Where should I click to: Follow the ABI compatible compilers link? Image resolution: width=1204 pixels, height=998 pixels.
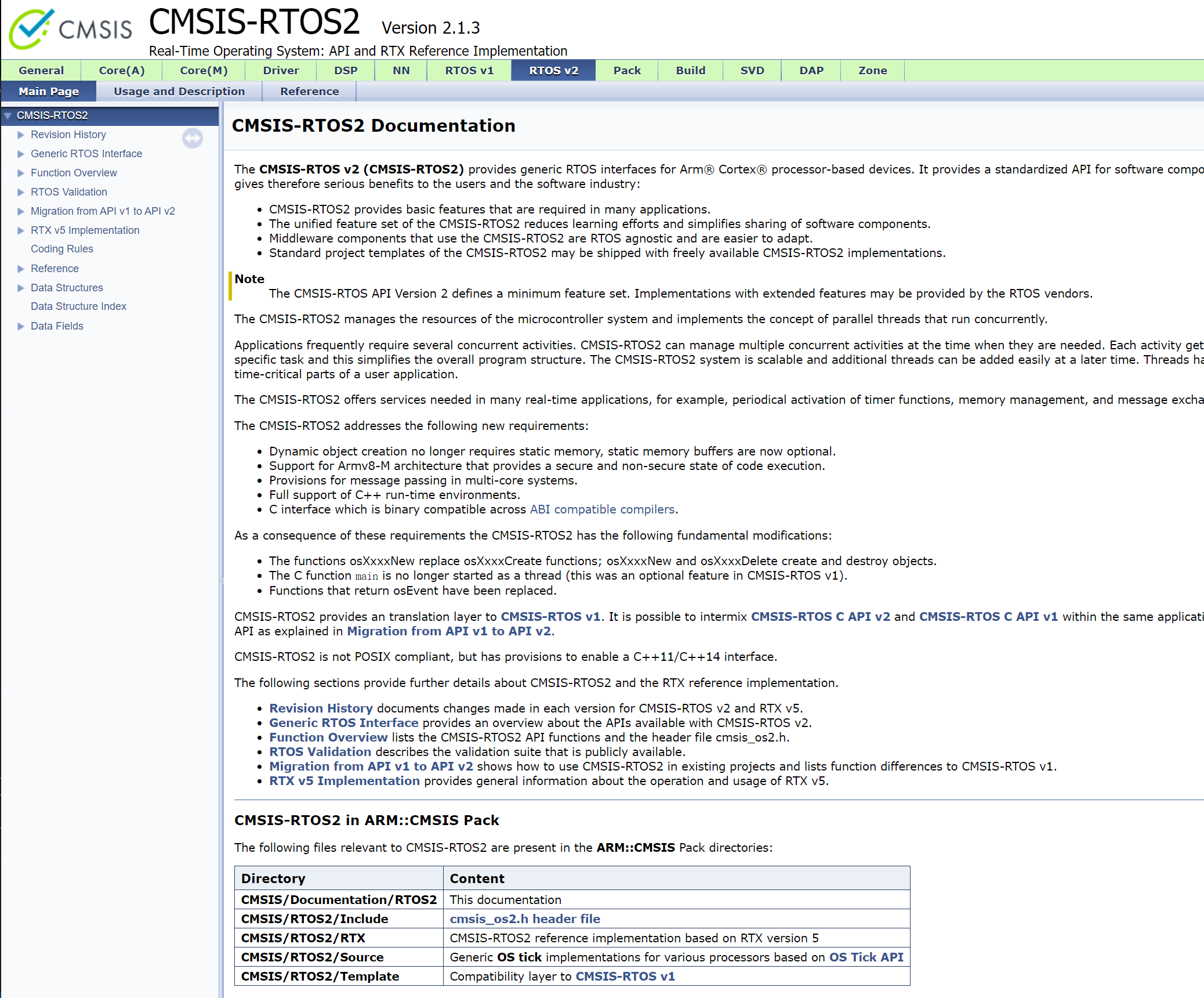[x=602, y=509]
